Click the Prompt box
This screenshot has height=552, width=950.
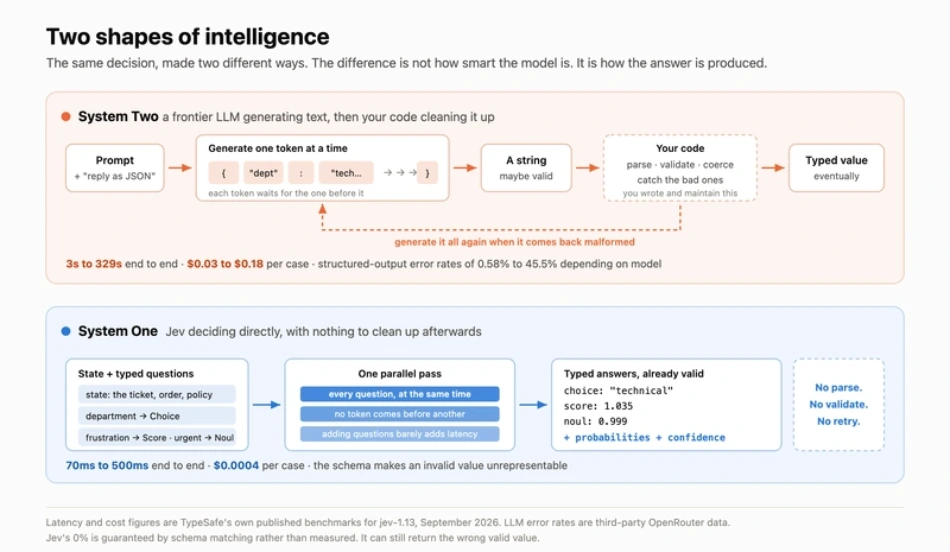pyautogui.click(x=115, y=168)
